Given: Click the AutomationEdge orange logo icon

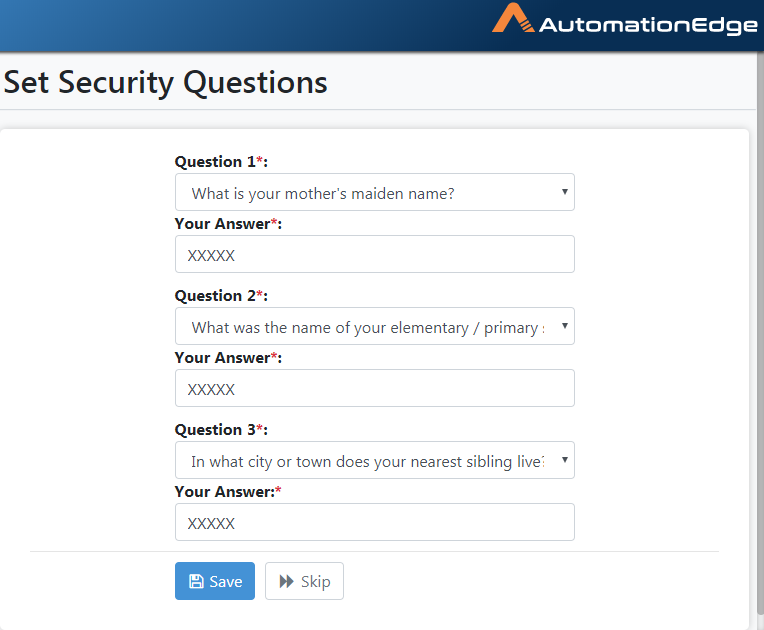Looking at the screenshot, I should 513,18.
